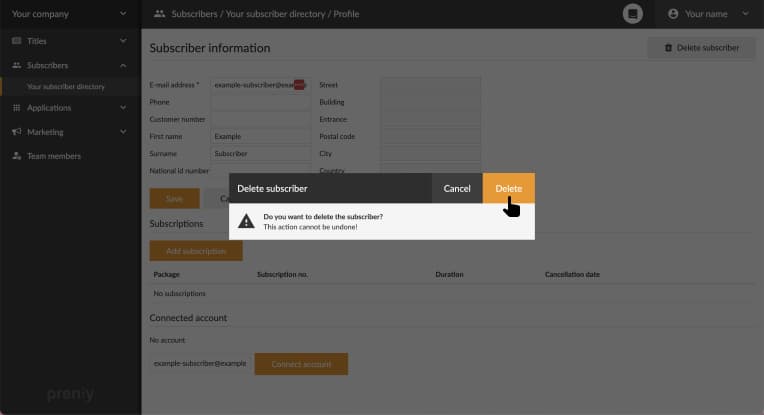Click the warning triangle icon in dialog
Image resolution: width=764 pixels, height=415 pixels.
(x=246, y=221)
